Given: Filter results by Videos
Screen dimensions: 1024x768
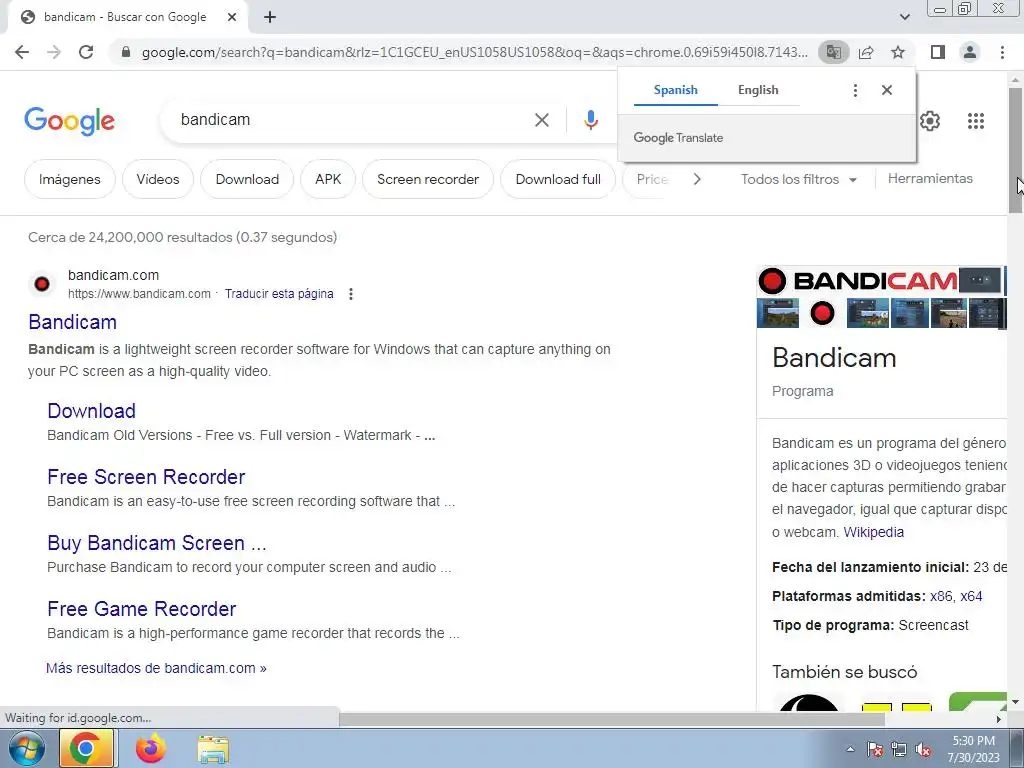Looking at the screenshot, I should coord(158,179).
